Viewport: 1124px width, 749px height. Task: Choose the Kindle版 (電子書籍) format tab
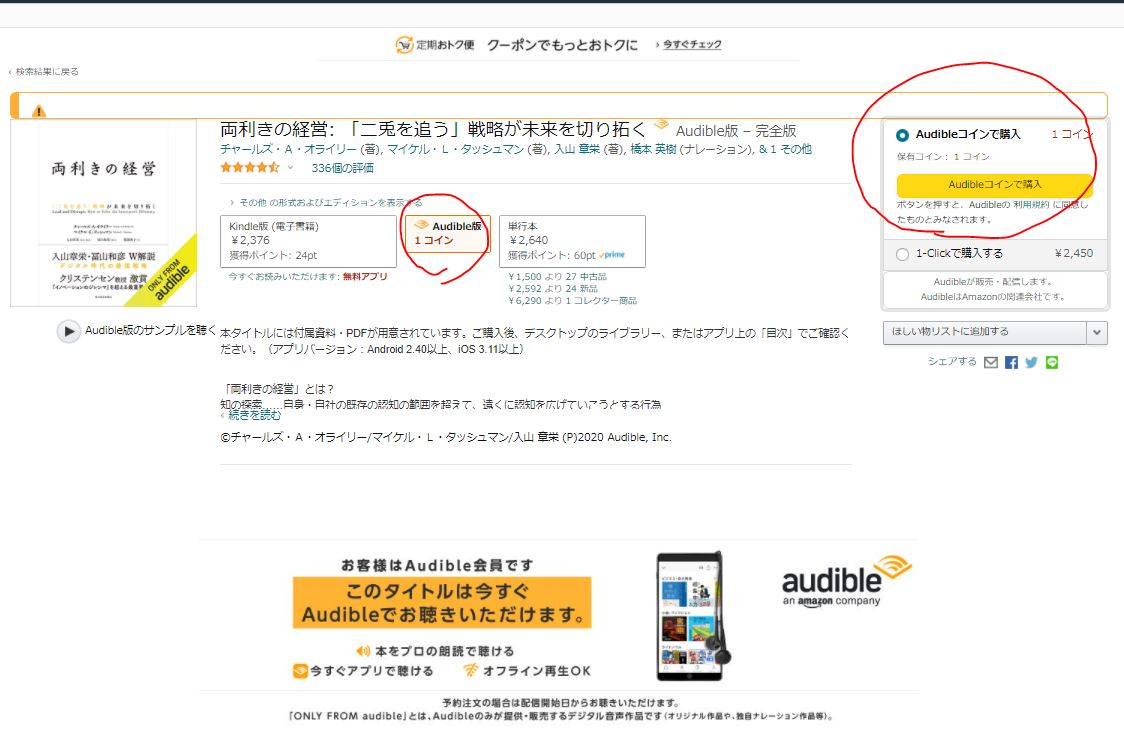pos(308,241)
